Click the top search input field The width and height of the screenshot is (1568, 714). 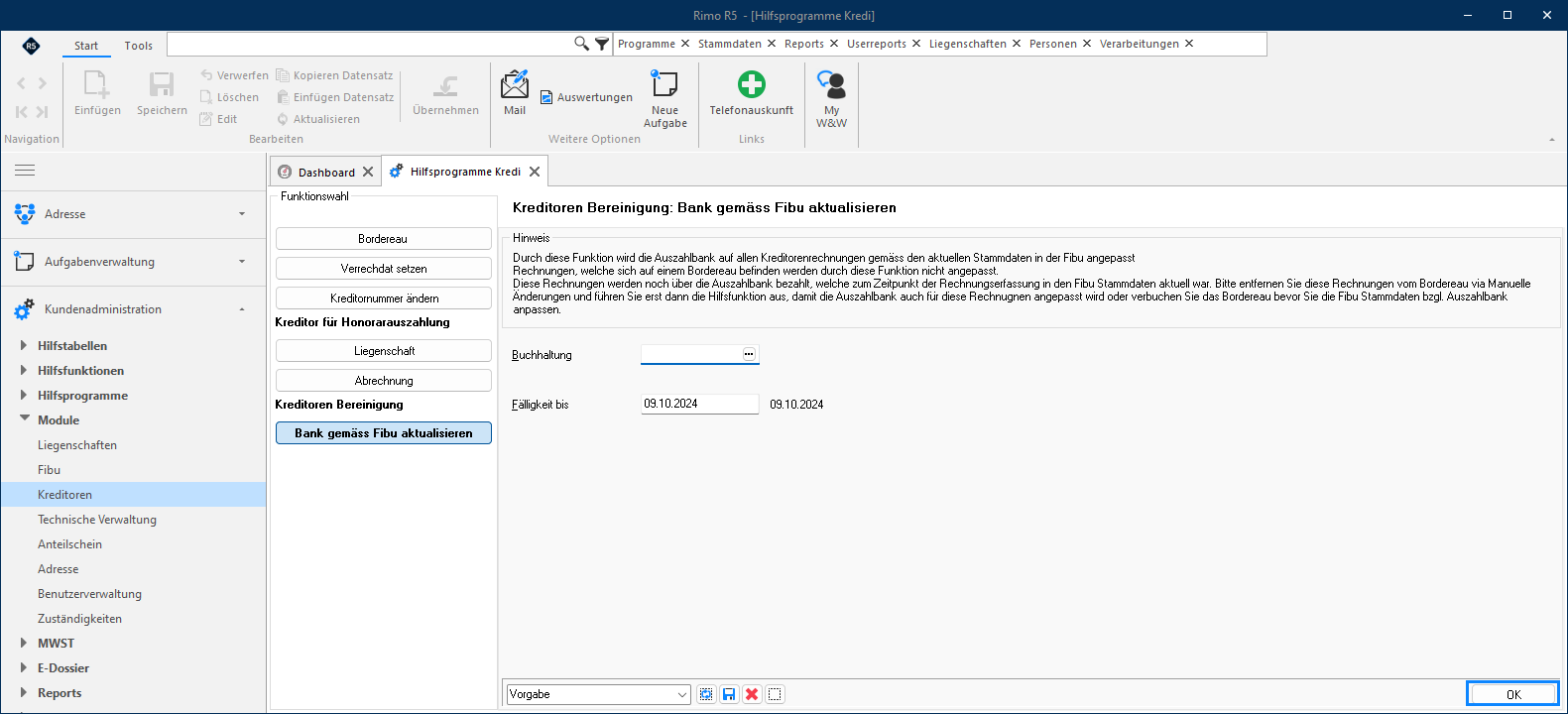370,44
